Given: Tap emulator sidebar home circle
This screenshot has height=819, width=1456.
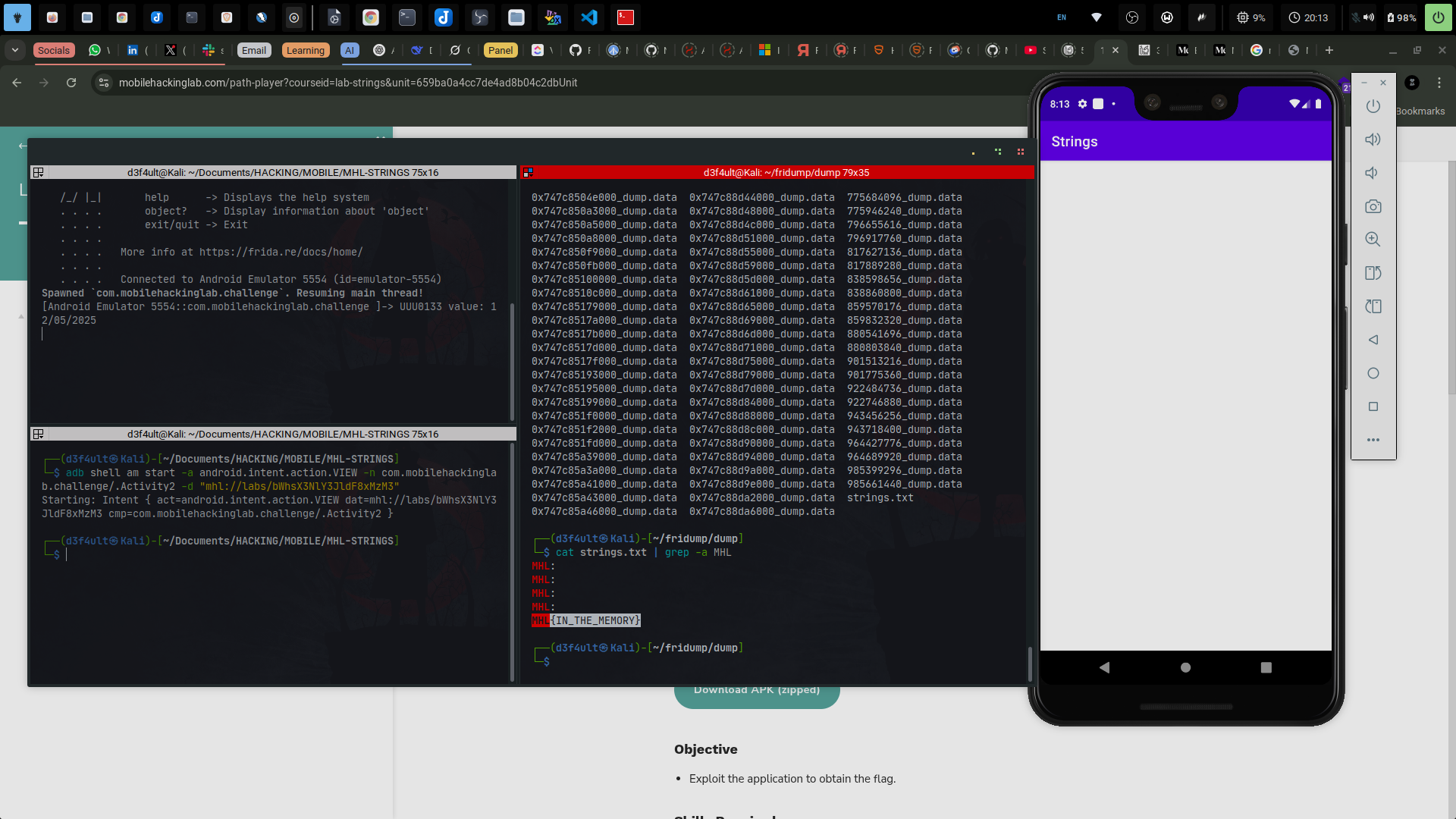Looking at the screenshot, I should [1373, 373].
